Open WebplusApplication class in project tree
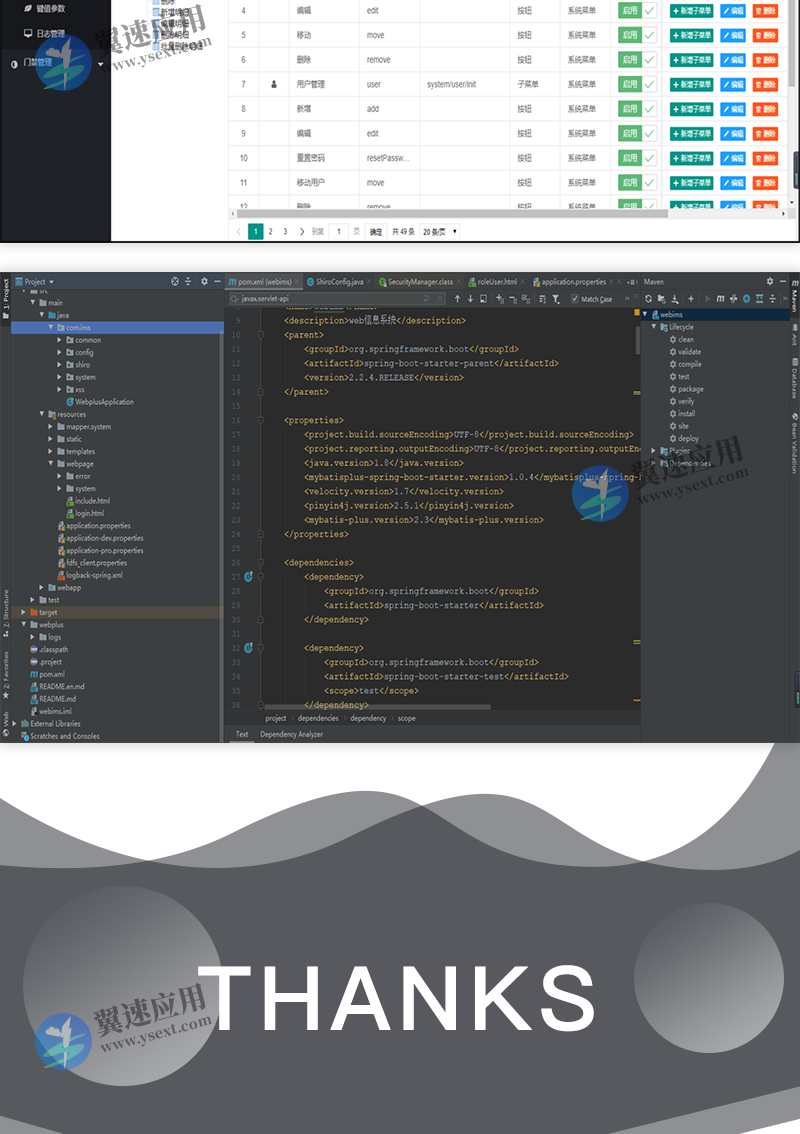 [x=104, y=402]
